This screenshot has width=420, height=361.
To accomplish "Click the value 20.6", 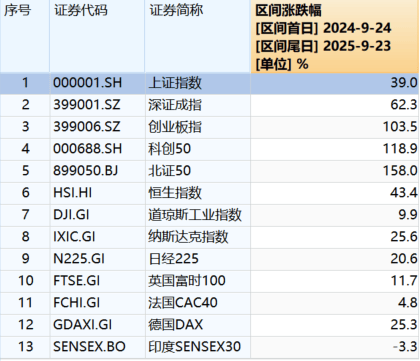I will pos(404,259).
